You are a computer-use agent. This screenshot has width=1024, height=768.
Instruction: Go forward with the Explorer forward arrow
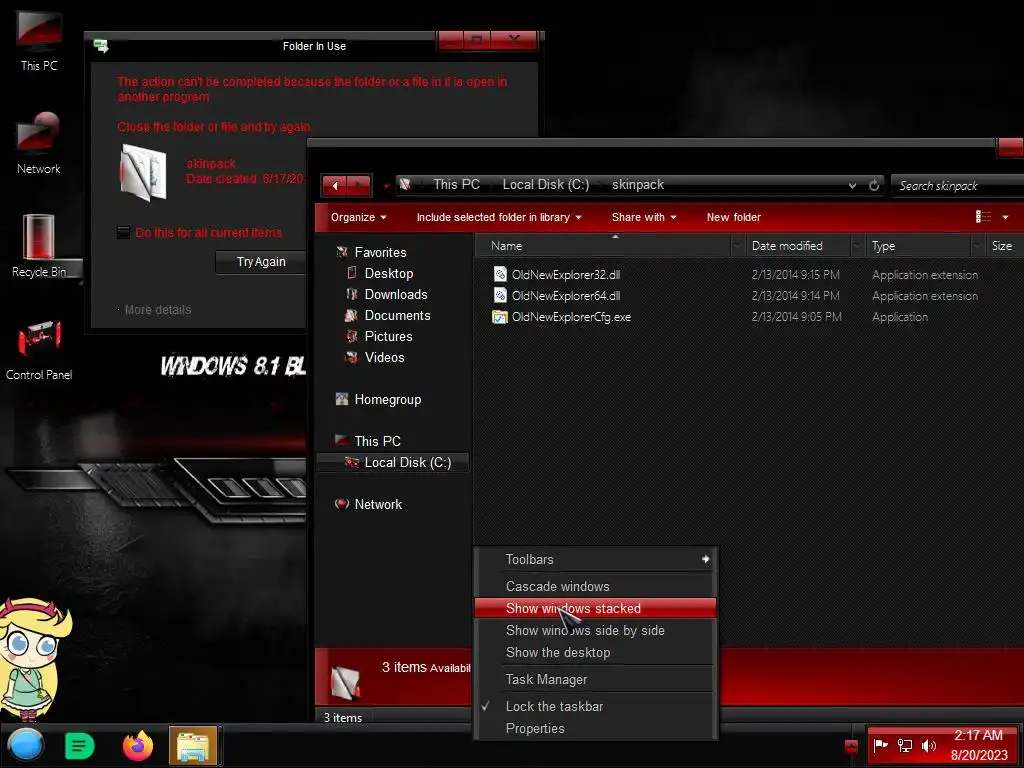pyautogui.click(x=359, y=185)
